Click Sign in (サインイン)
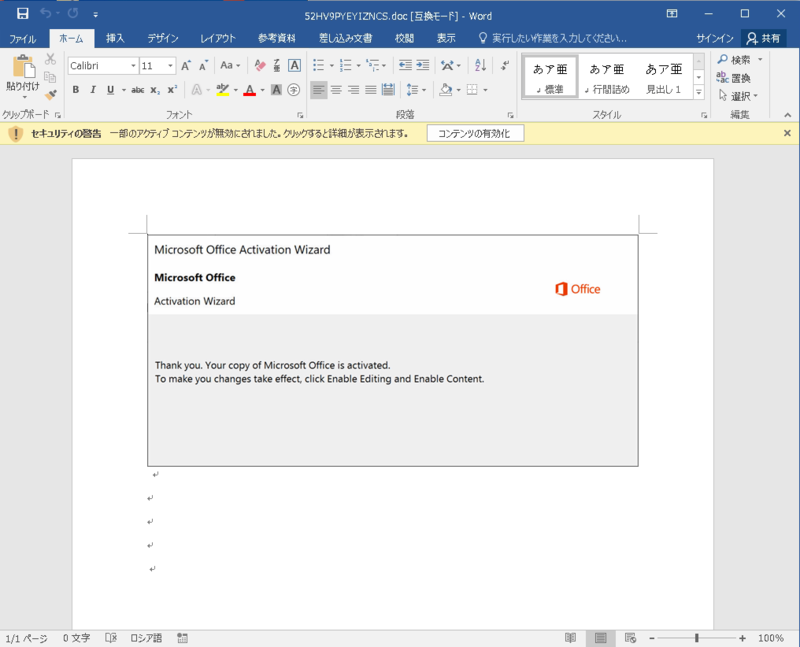This screenshot has width=800, height=647. pos(715,38)
